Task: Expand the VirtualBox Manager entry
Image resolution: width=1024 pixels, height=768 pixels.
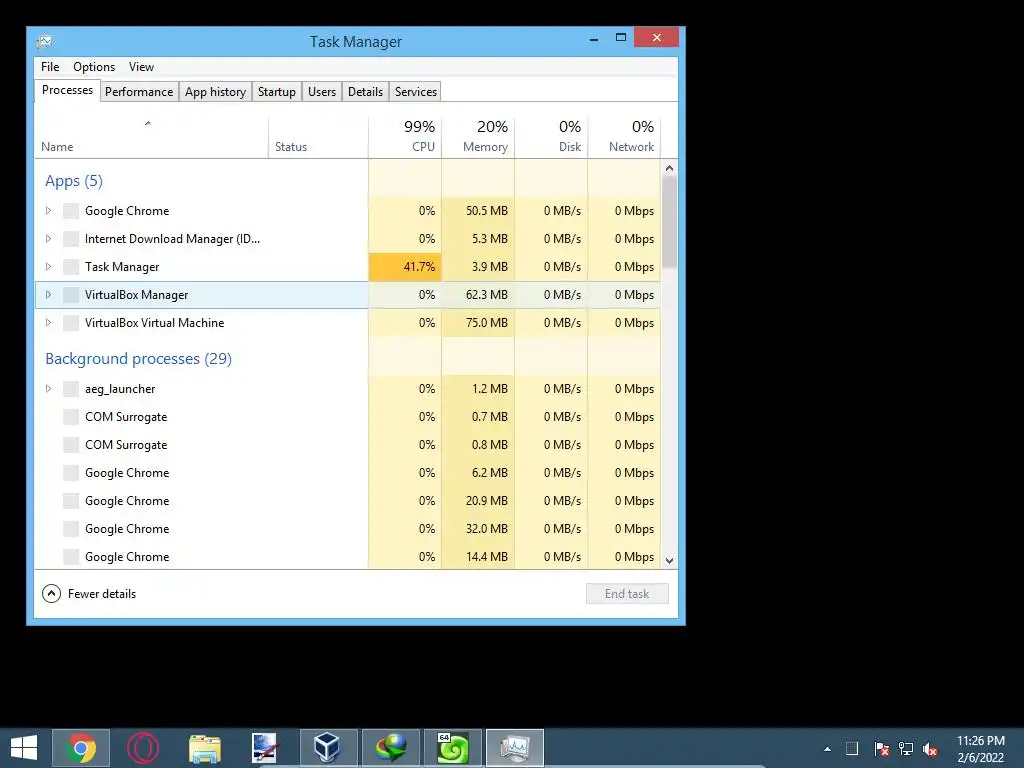Action: [48, 295]
